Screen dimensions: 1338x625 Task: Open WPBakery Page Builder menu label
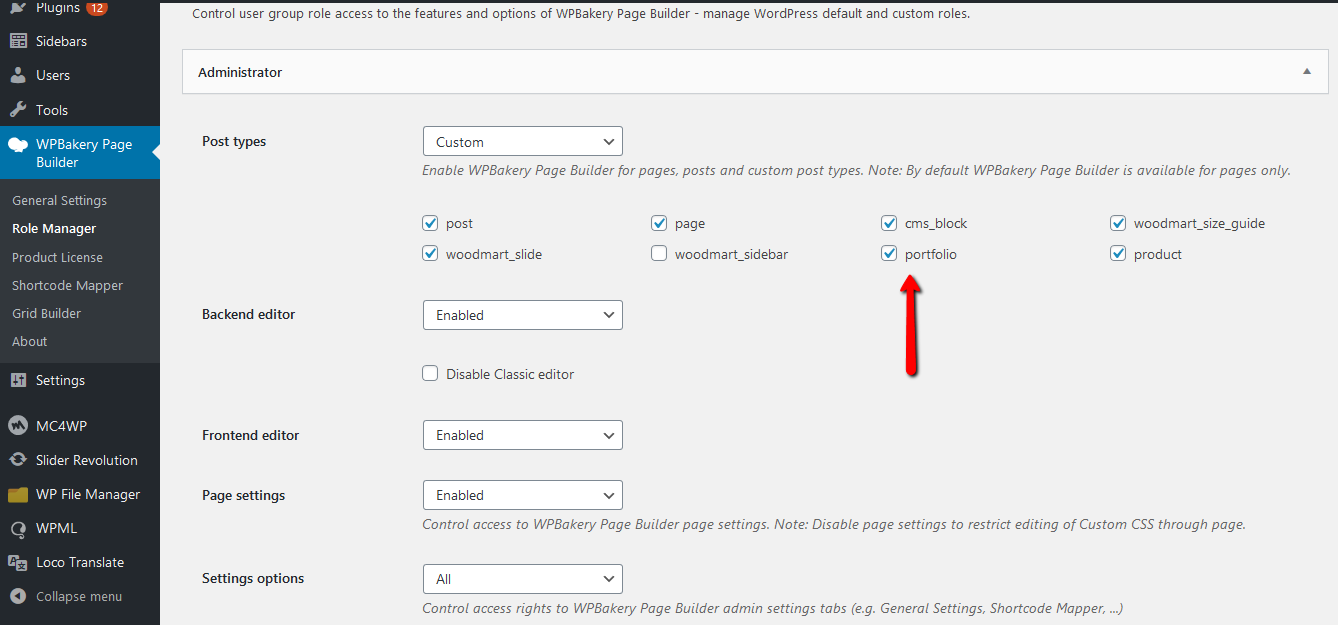pyautogui.click(x=84, y=153)
